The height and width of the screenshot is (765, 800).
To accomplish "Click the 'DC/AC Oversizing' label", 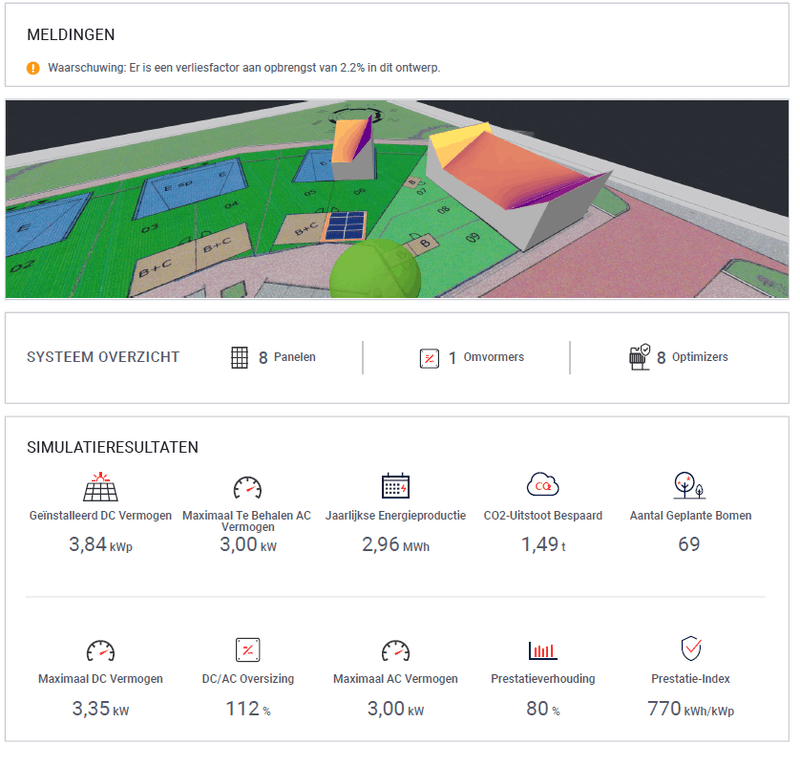I will 248,679.
